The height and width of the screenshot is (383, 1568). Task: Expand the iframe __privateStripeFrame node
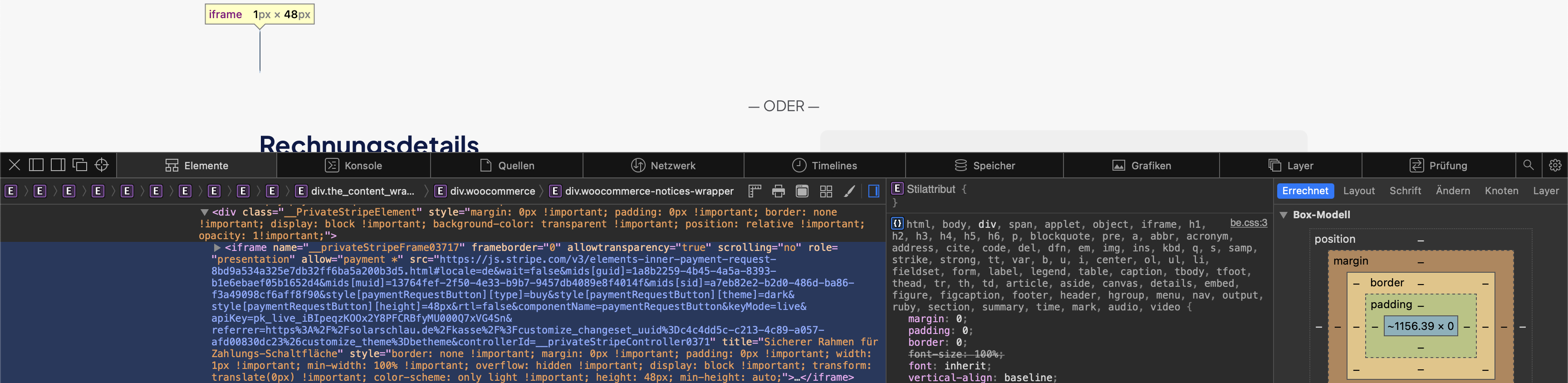[x=217, y=248]
